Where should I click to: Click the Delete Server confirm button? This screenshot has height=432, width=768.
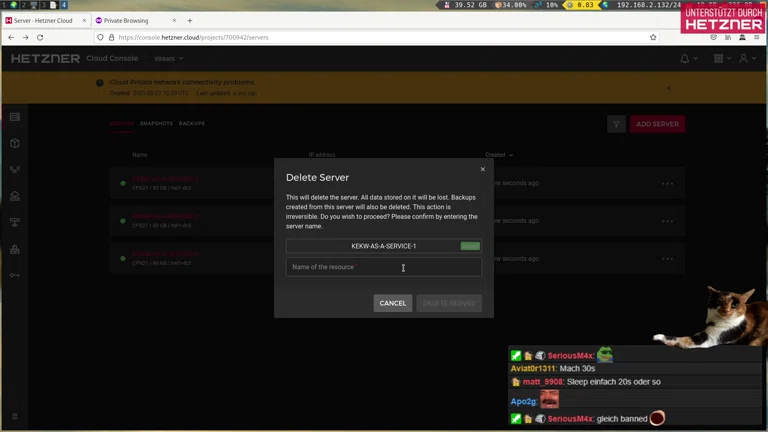point(449,303)
